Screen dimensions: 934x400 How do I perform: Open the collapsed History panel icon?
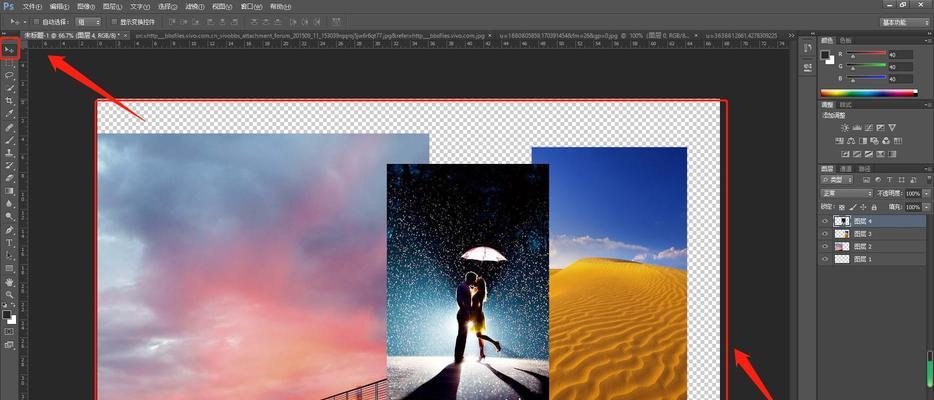(x=808, y=48)
